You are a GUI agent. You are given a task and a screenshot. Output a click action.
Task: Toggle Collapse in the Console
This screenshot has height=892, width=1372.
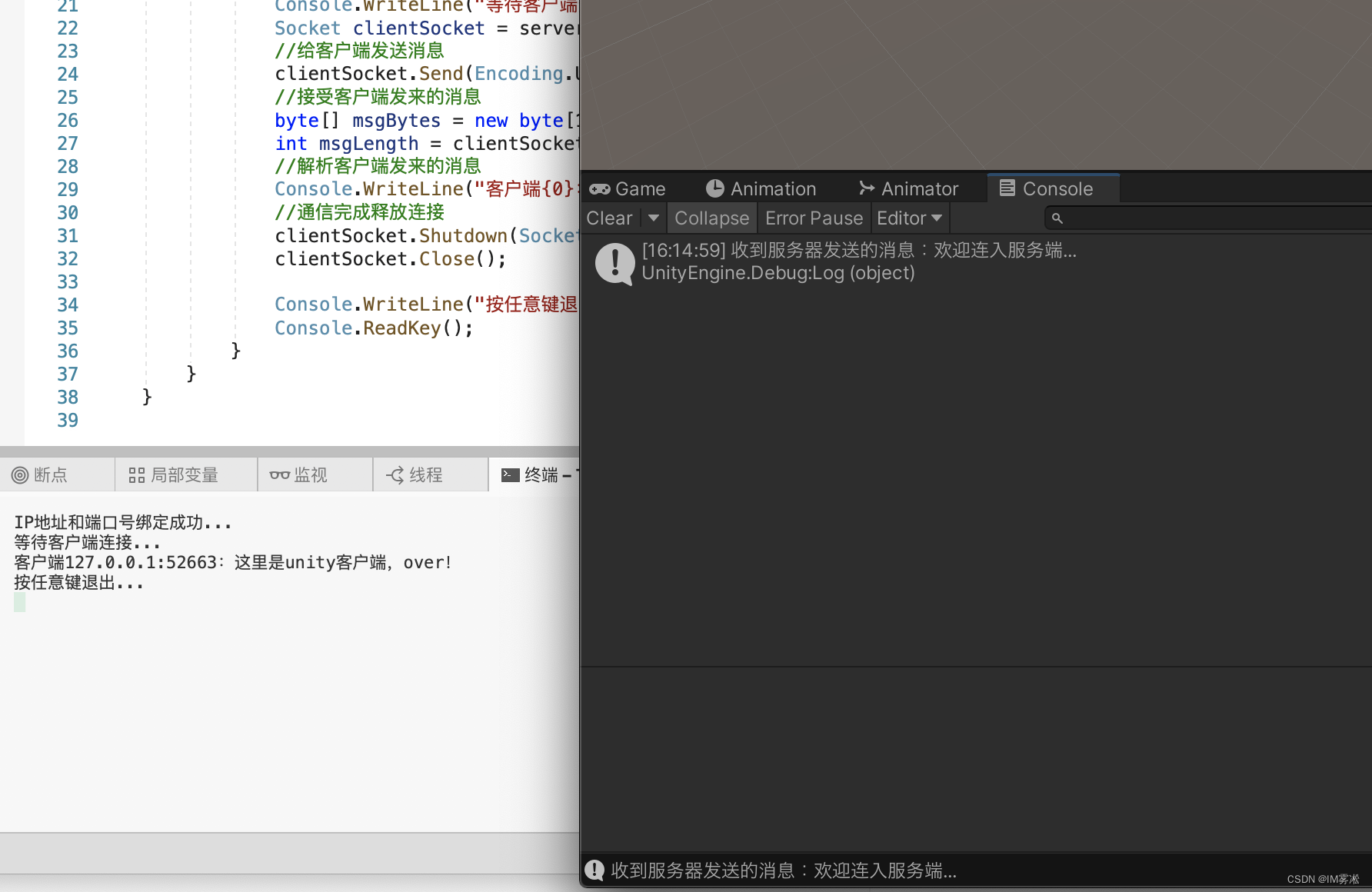tap(712, 218)
